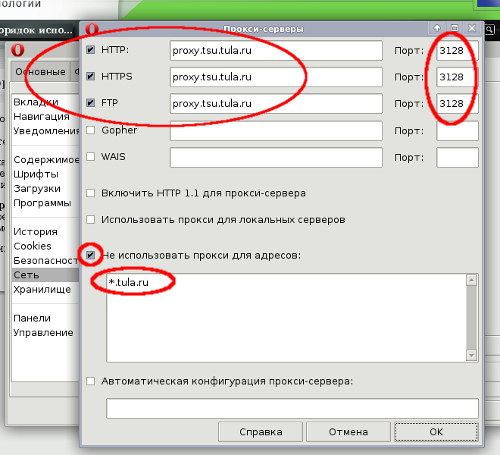Viewport: 500px width, 455px height.
Task: Enable the Gopher proxy checkbox
Action: [91, 130]
